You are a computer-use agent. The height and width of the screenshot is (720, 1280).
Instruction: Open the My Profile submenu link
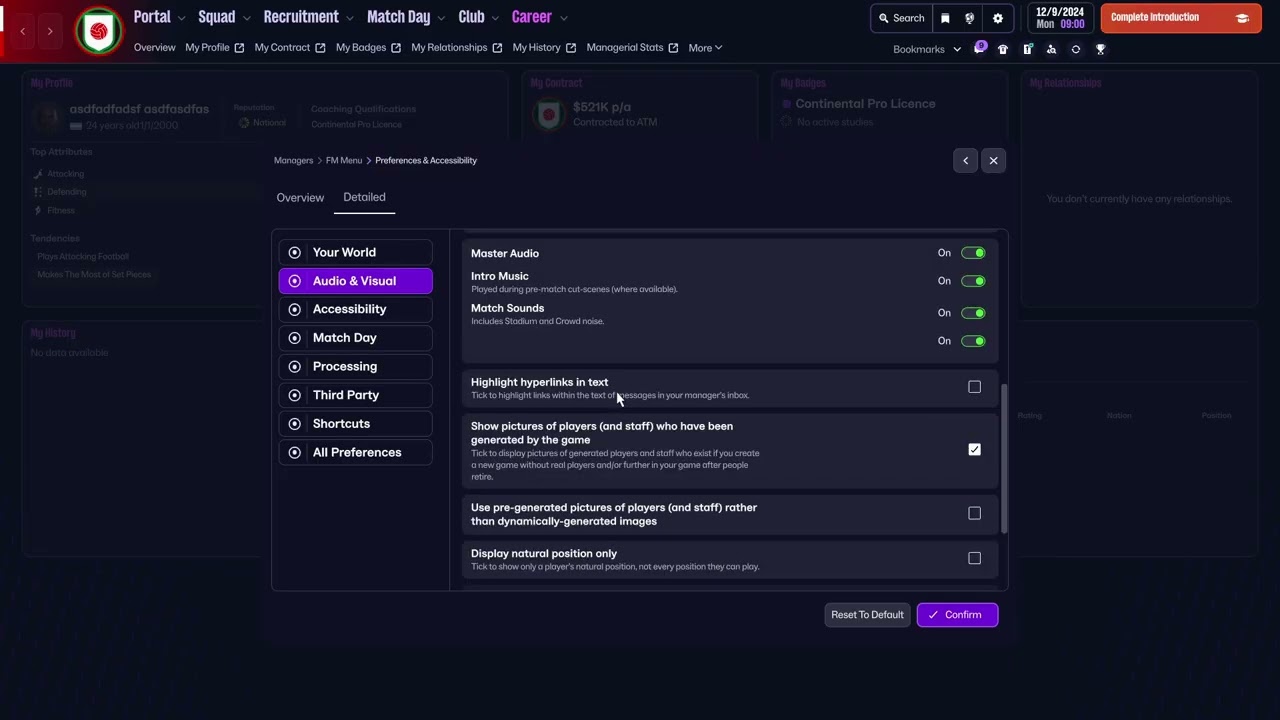(207, 48)
